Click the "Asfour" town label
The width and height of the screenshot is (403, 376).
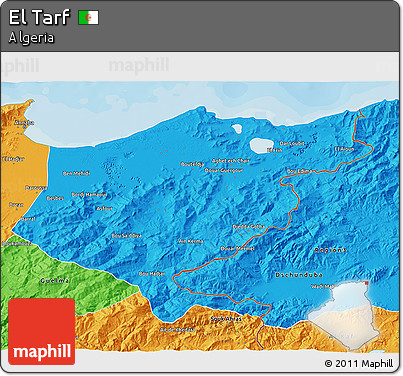[x=104, y=209]
